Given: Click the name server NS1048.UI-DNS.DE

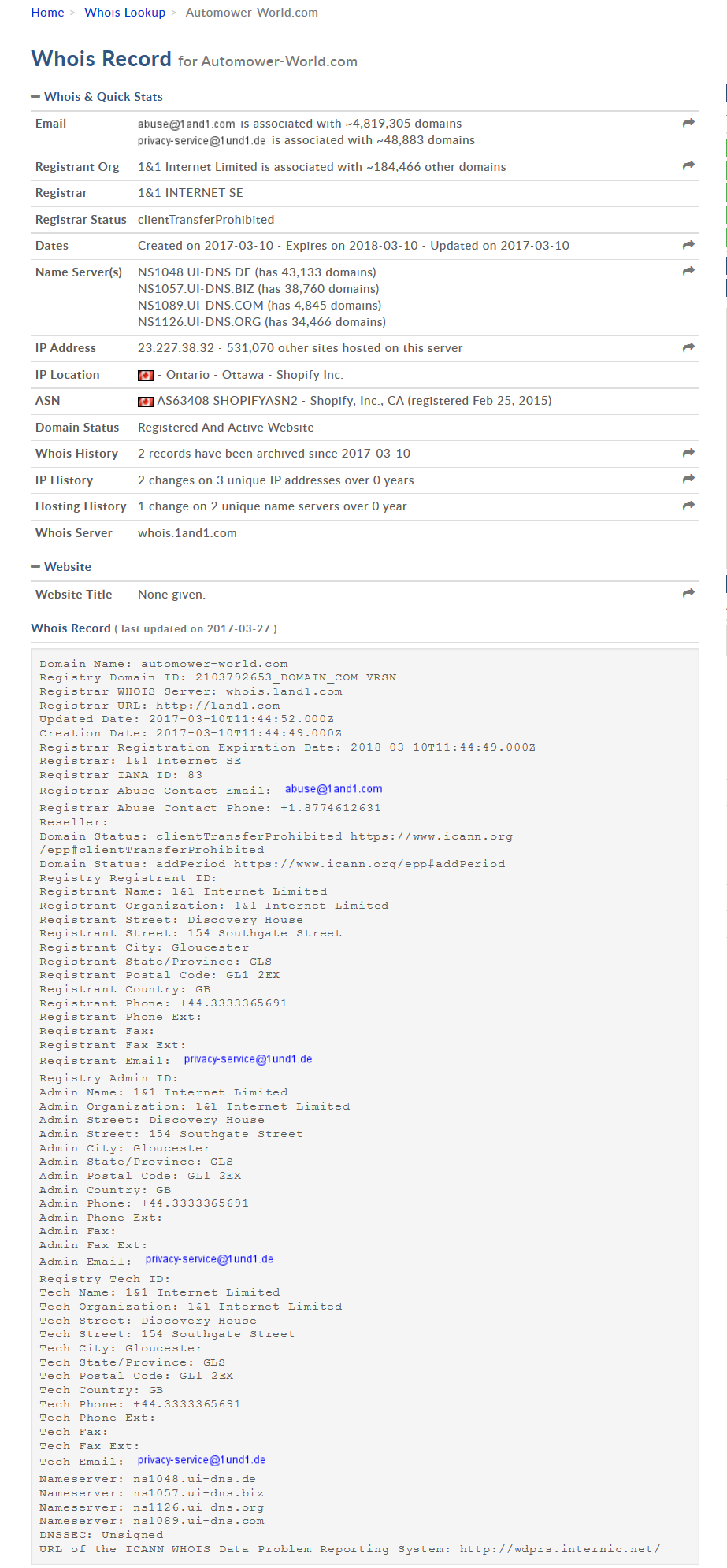Looking at the screenshot, I should click(195, 272).
